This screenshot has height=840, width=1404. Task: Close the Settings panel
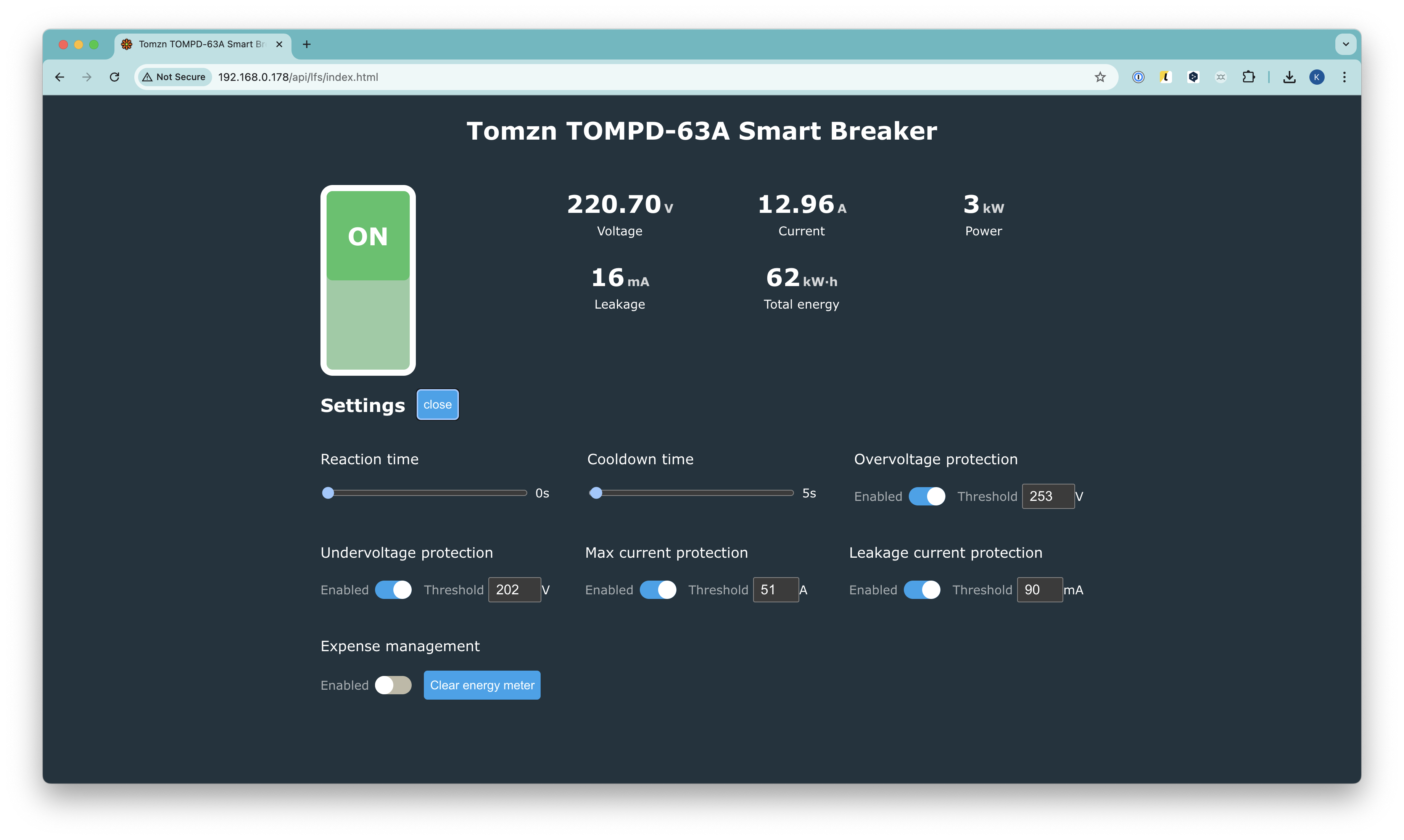[438, 405]
